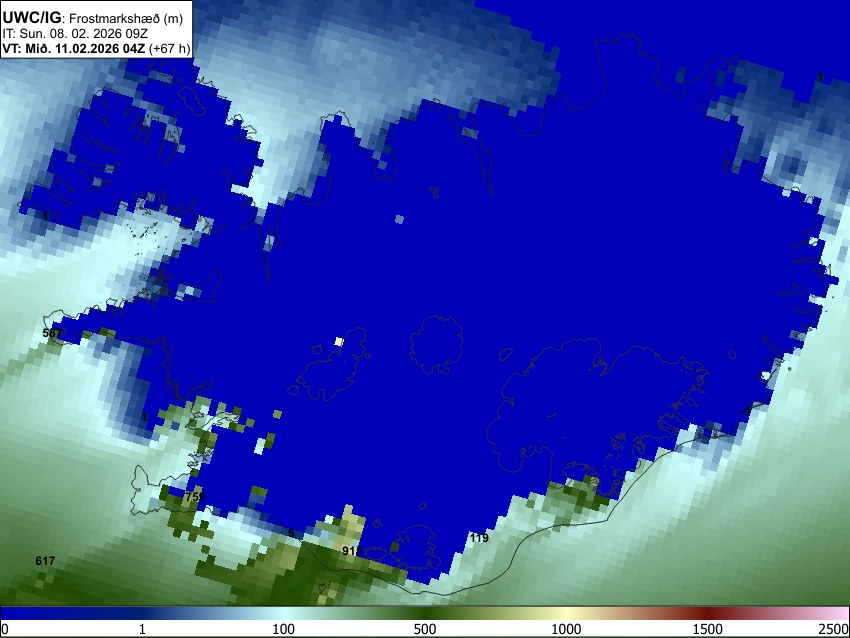Click the map value label '617'
The image size is (850, 638).
[x=45, y=560]
